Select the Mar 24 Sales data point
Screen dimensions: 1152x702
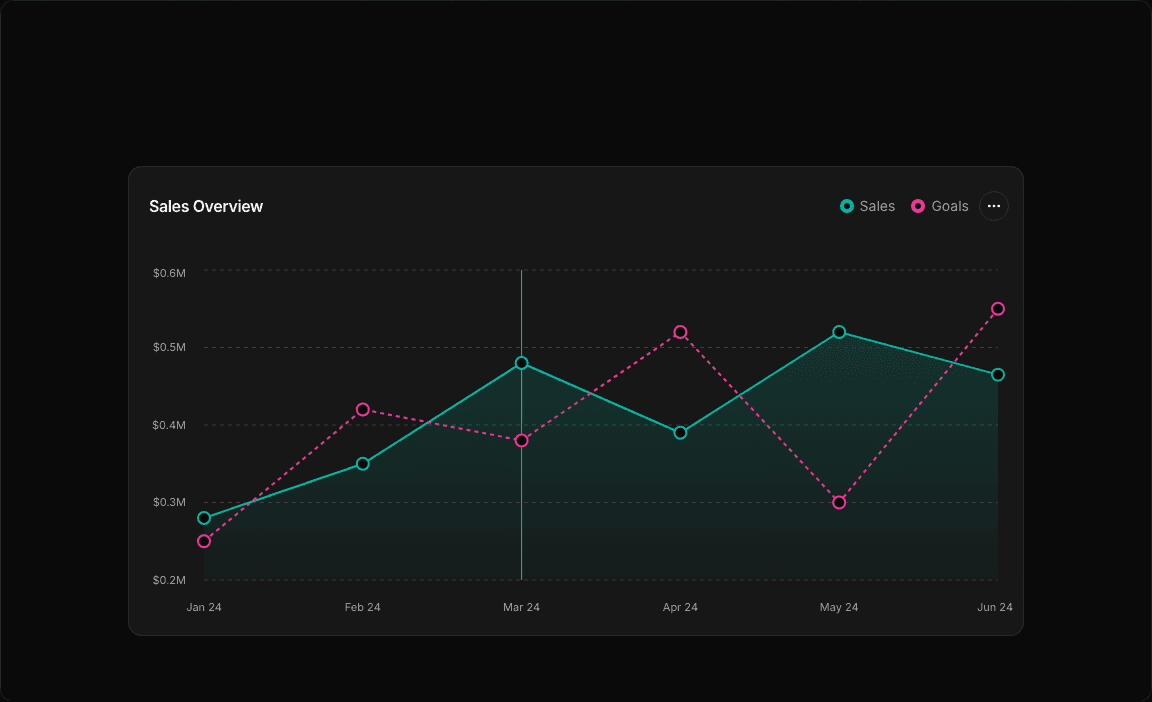521,363
